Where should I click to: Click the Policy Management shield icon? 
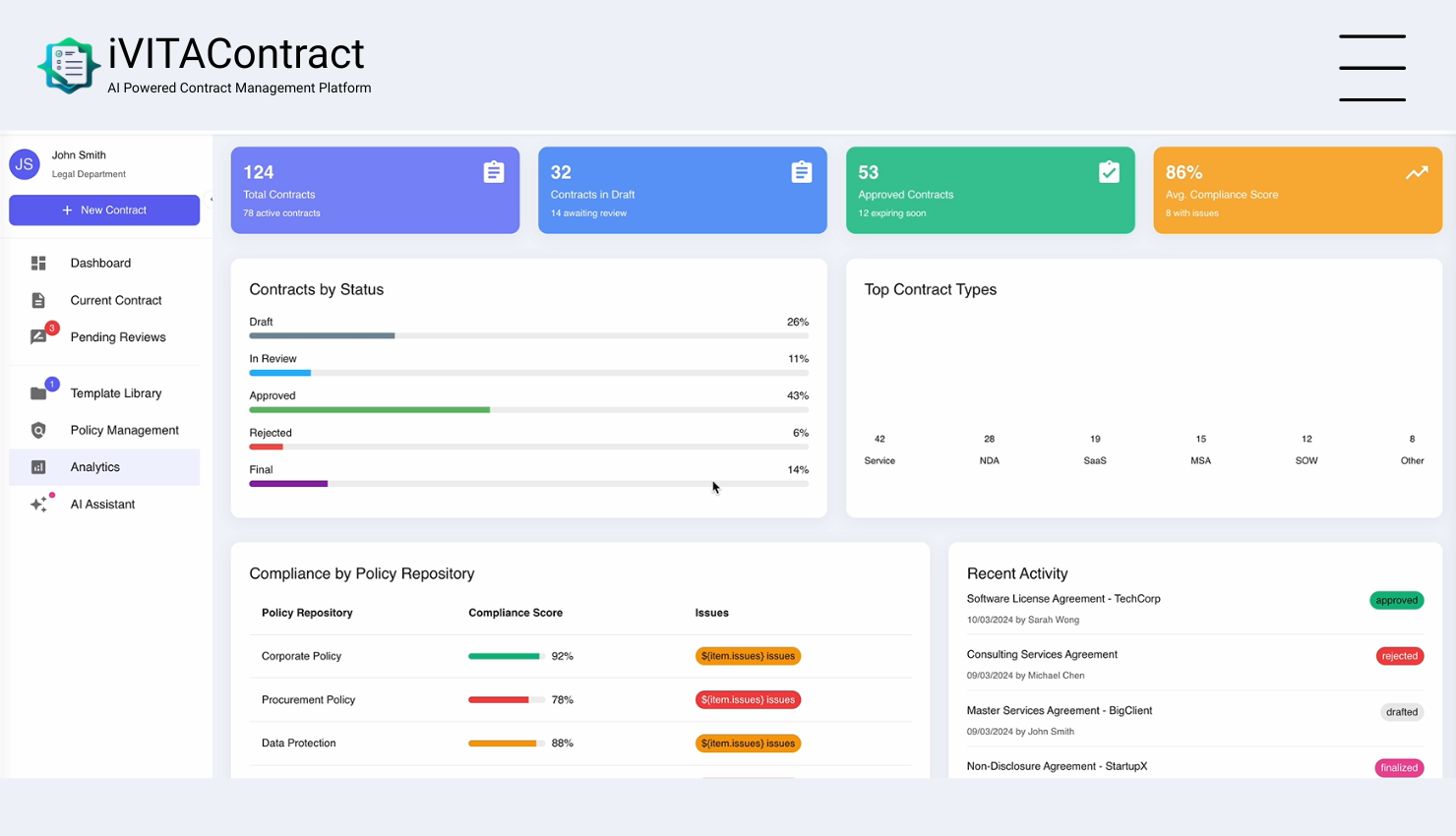click(x=38, y=431)
